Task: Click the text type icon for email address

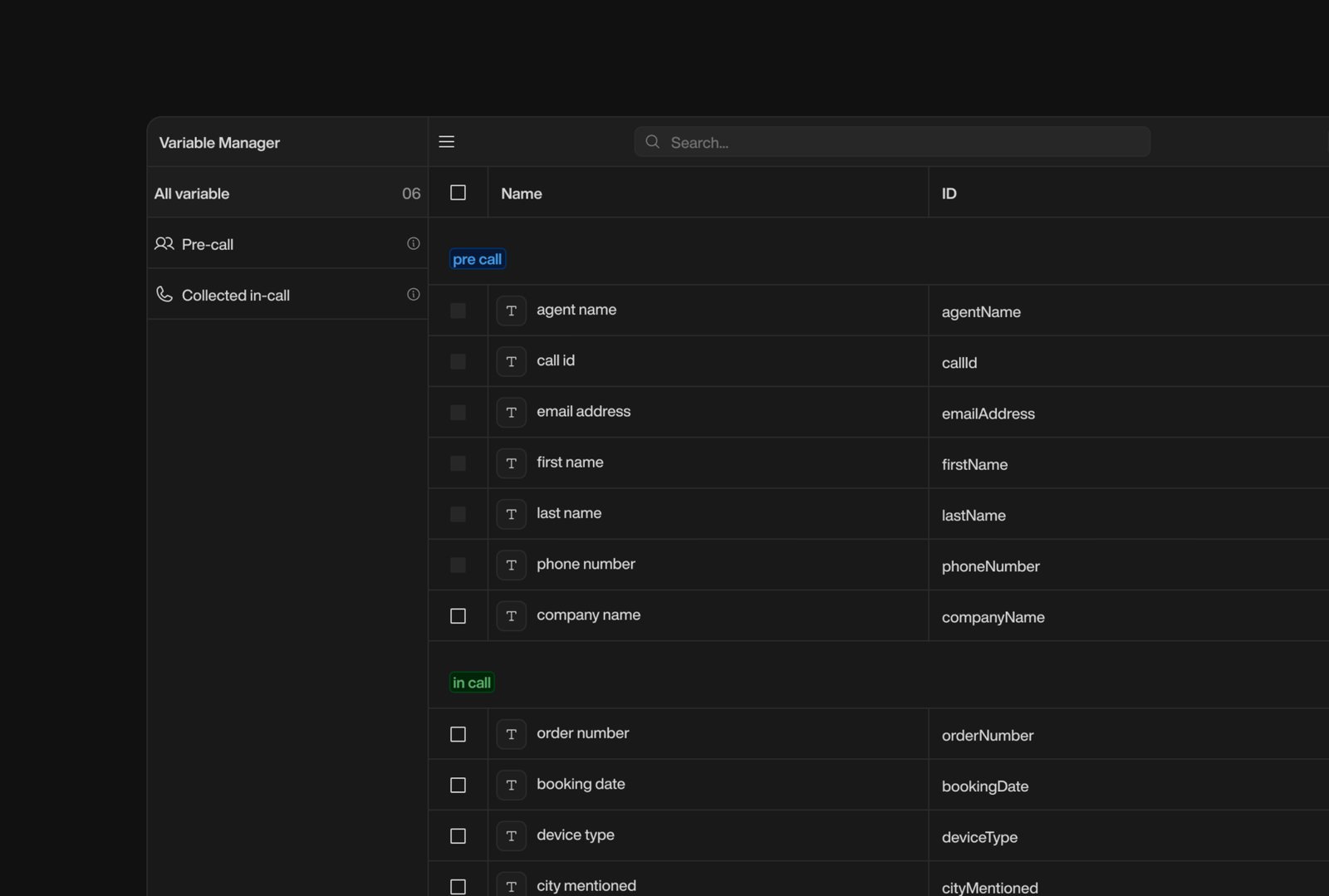Action: pyautogui.click(x=511, y=412)
